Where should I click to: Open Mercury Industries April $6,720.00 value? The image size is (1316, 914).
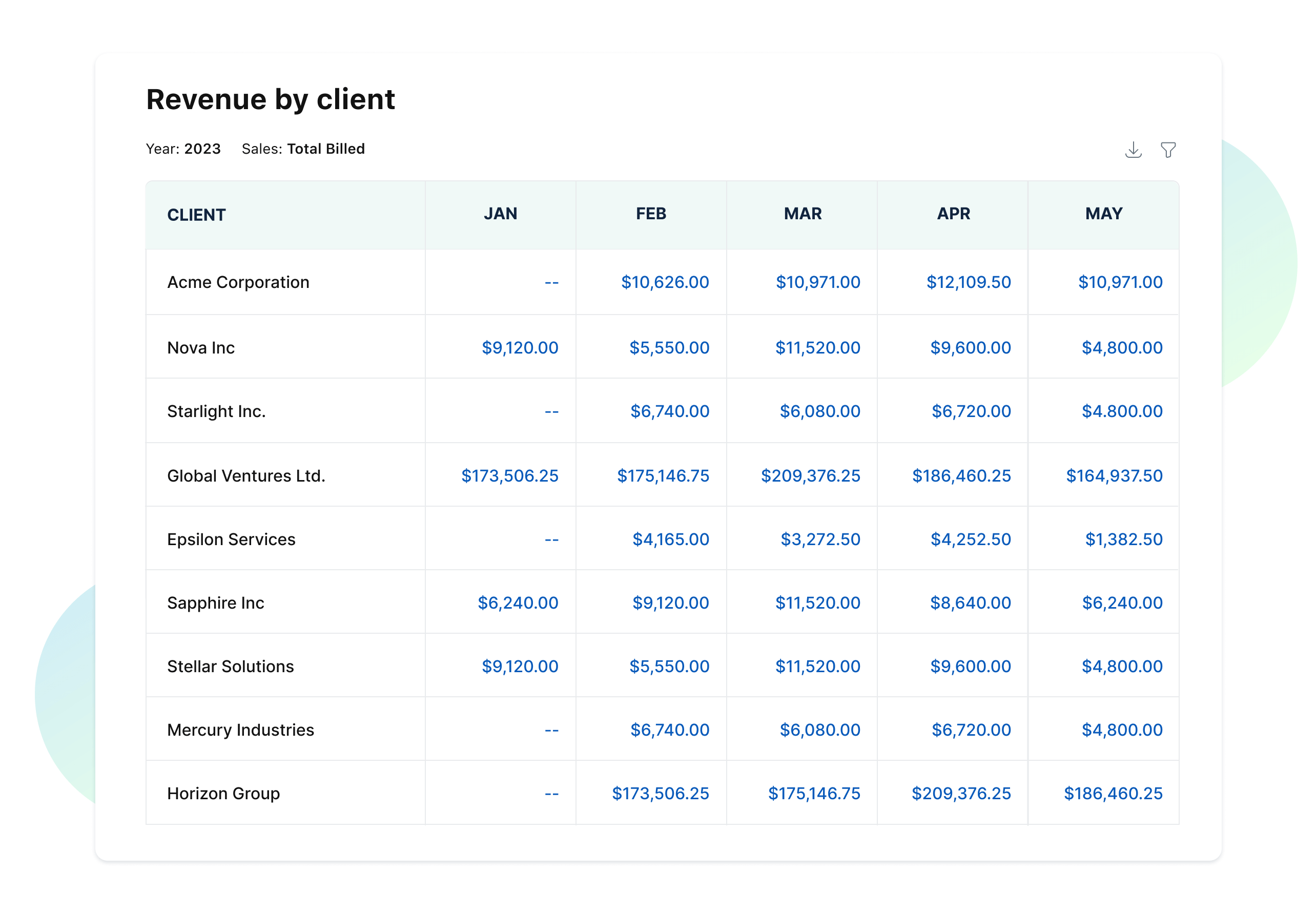click(971, 730)
